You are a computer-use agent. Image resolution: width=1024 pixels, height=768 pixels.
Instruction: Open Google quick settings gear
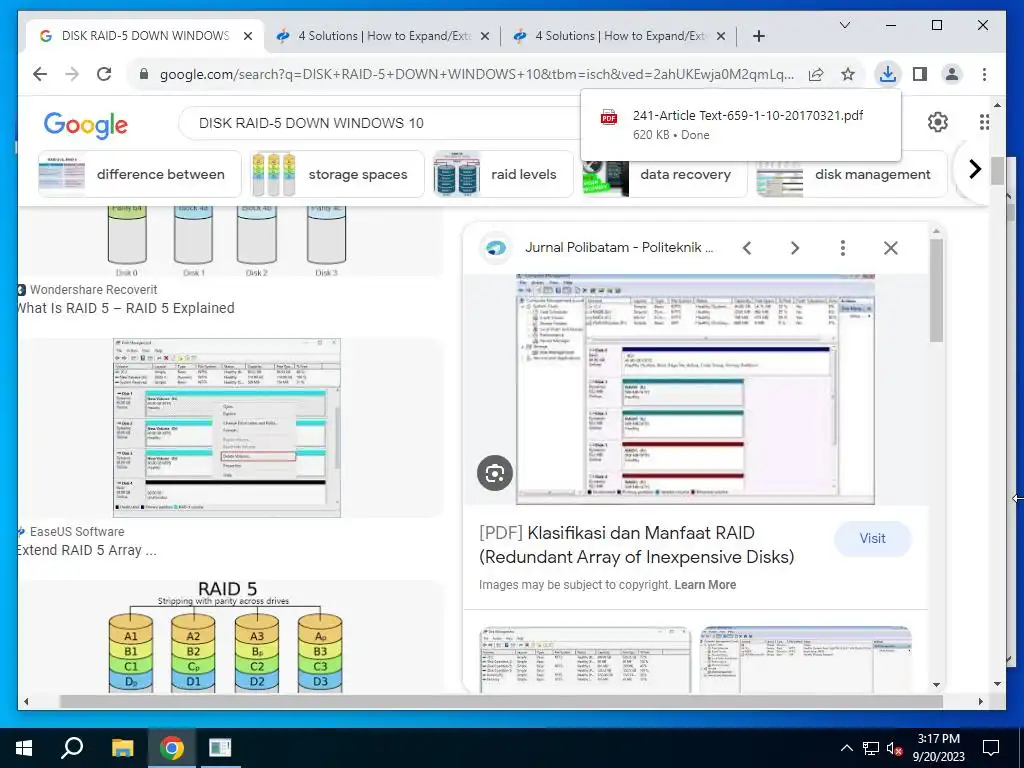click(938, 122)
